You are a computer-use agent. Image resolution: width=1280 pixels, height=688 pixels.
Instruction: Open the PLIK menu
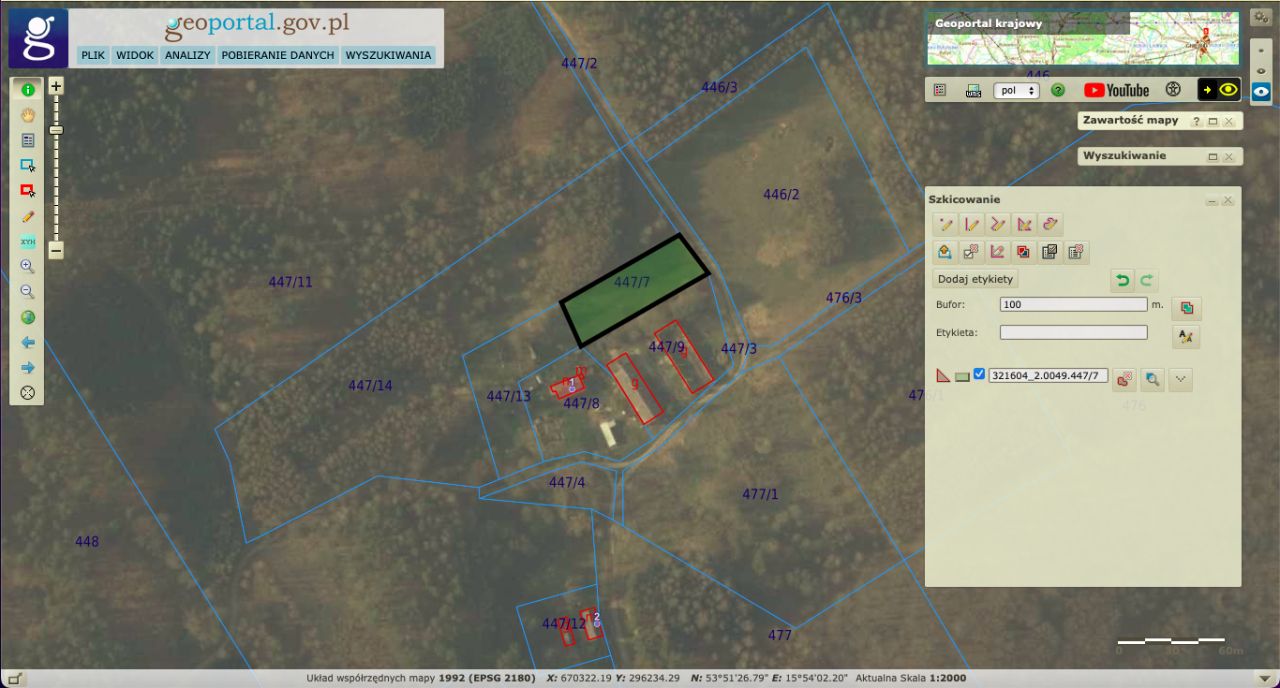click(x=93, y=56)
